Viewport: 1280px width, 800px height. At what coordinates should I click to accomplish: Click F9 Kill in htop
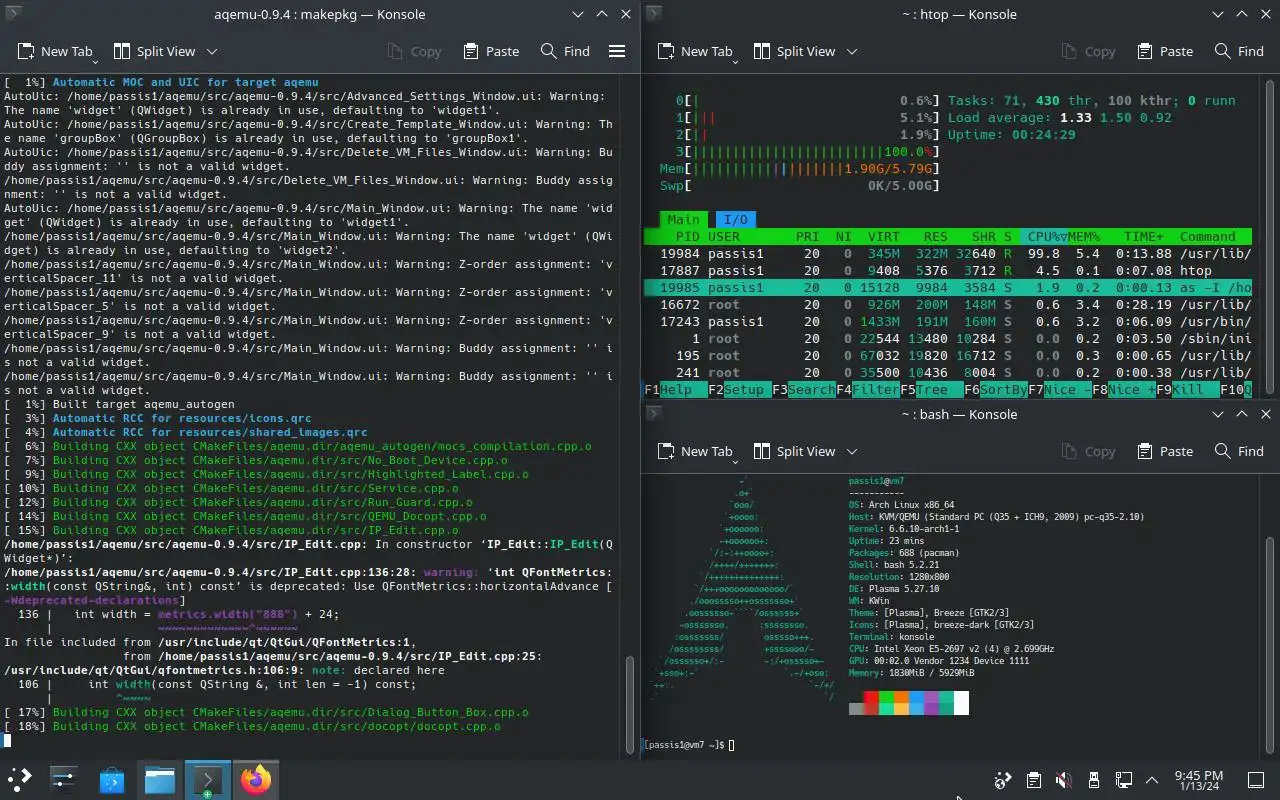point(1188,390)
